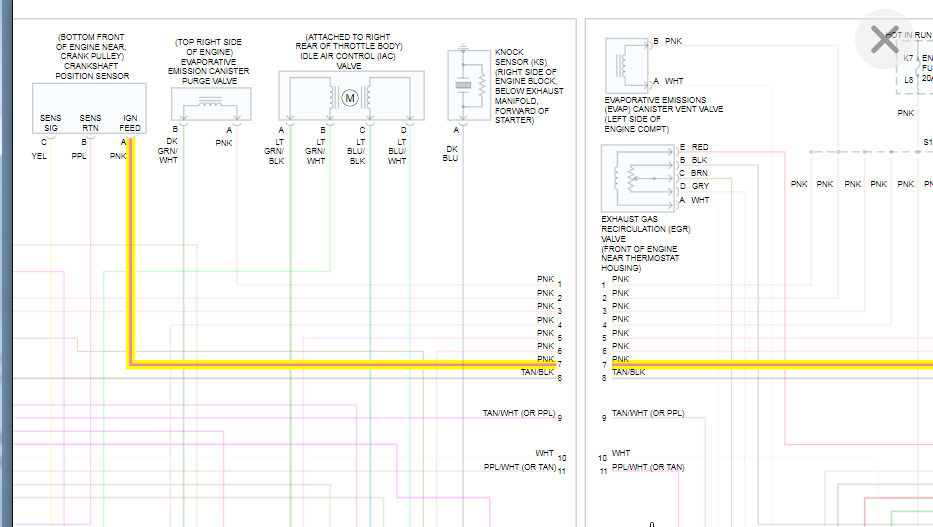The width and height of the screenshot is (933, 527).
Task: Close the wiring diagram viewer overlay
Action: click(x=885, y=40)
